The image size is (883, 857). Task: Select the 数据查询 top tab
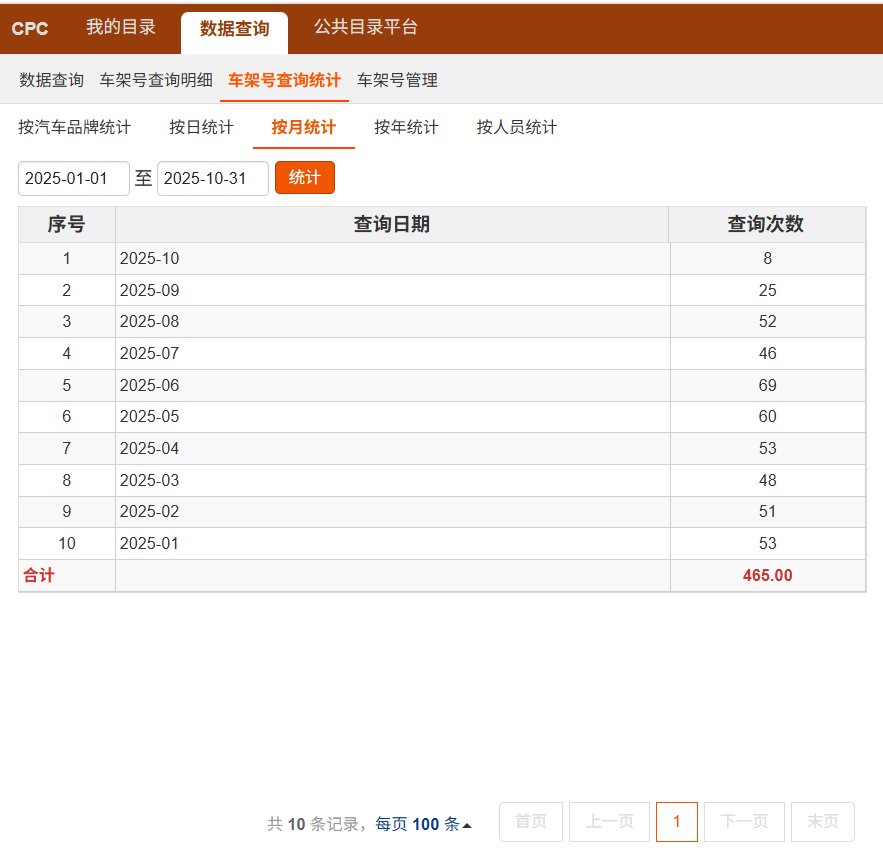(x=234, y=30)
